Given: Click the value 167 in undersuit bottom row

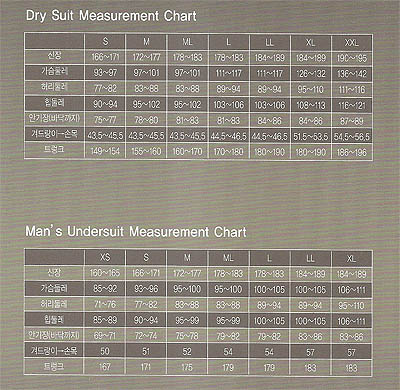Looking at the screenshot, I should coord(105,367).
